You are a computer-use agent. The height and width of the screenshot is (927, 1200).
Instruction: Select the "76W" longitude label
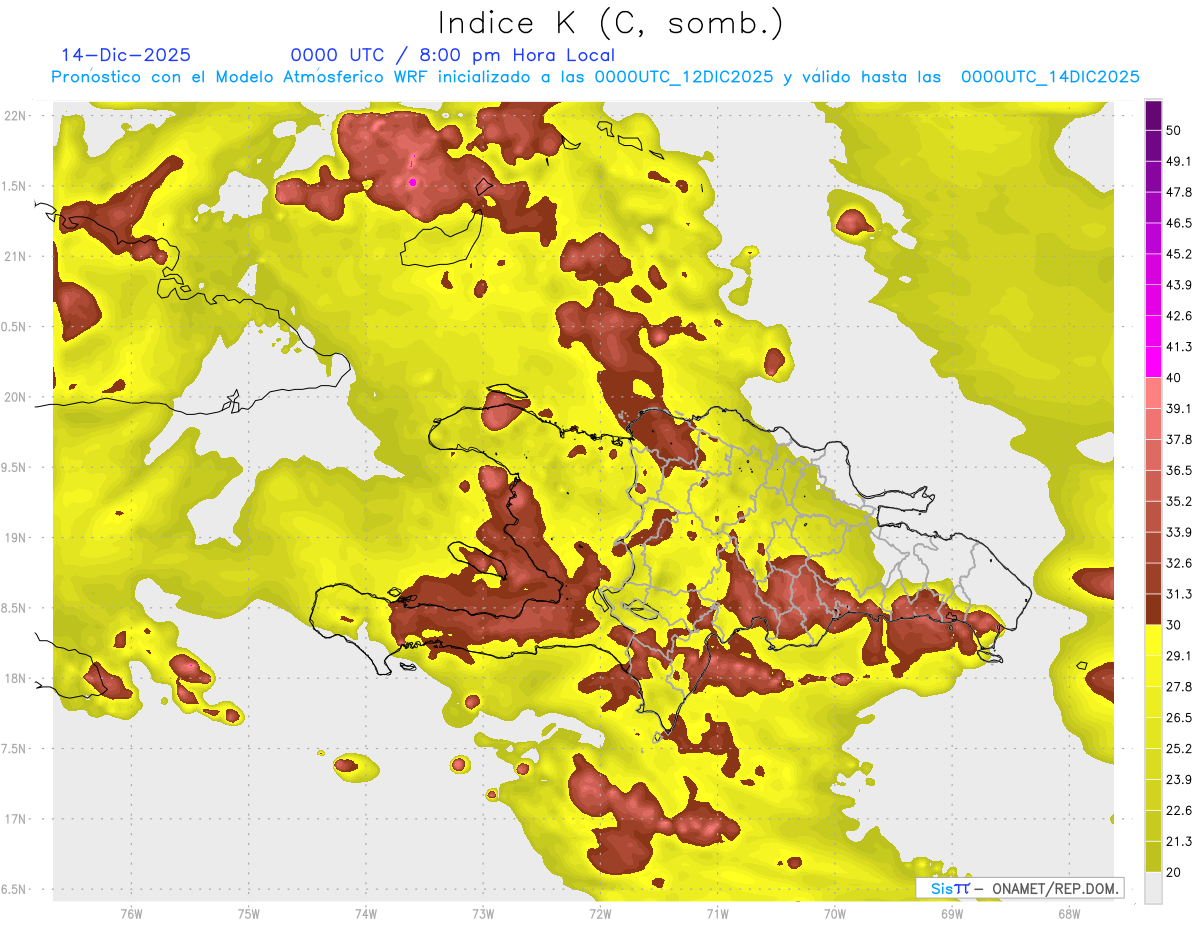point(132,913)
